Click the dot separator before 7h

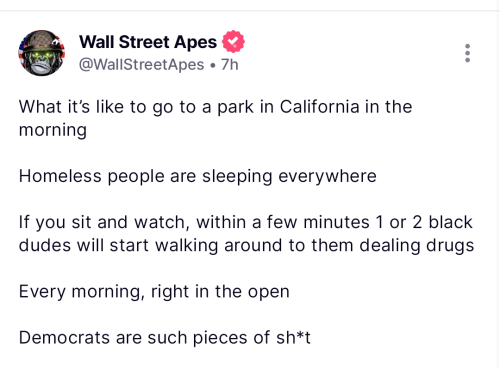[x=213, y=65]
